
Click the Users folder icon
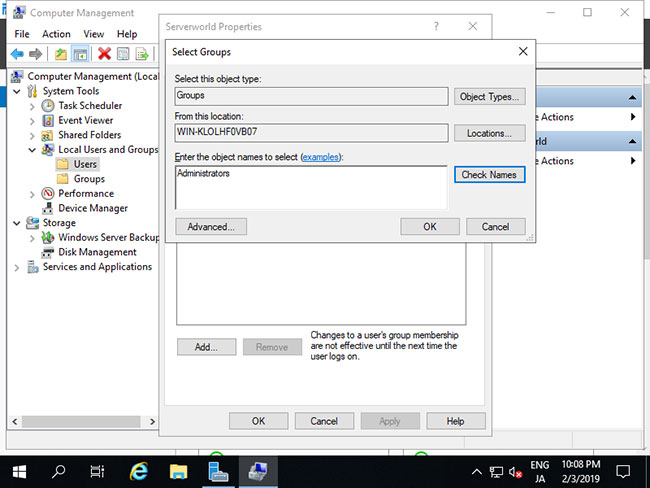[63, 165]
